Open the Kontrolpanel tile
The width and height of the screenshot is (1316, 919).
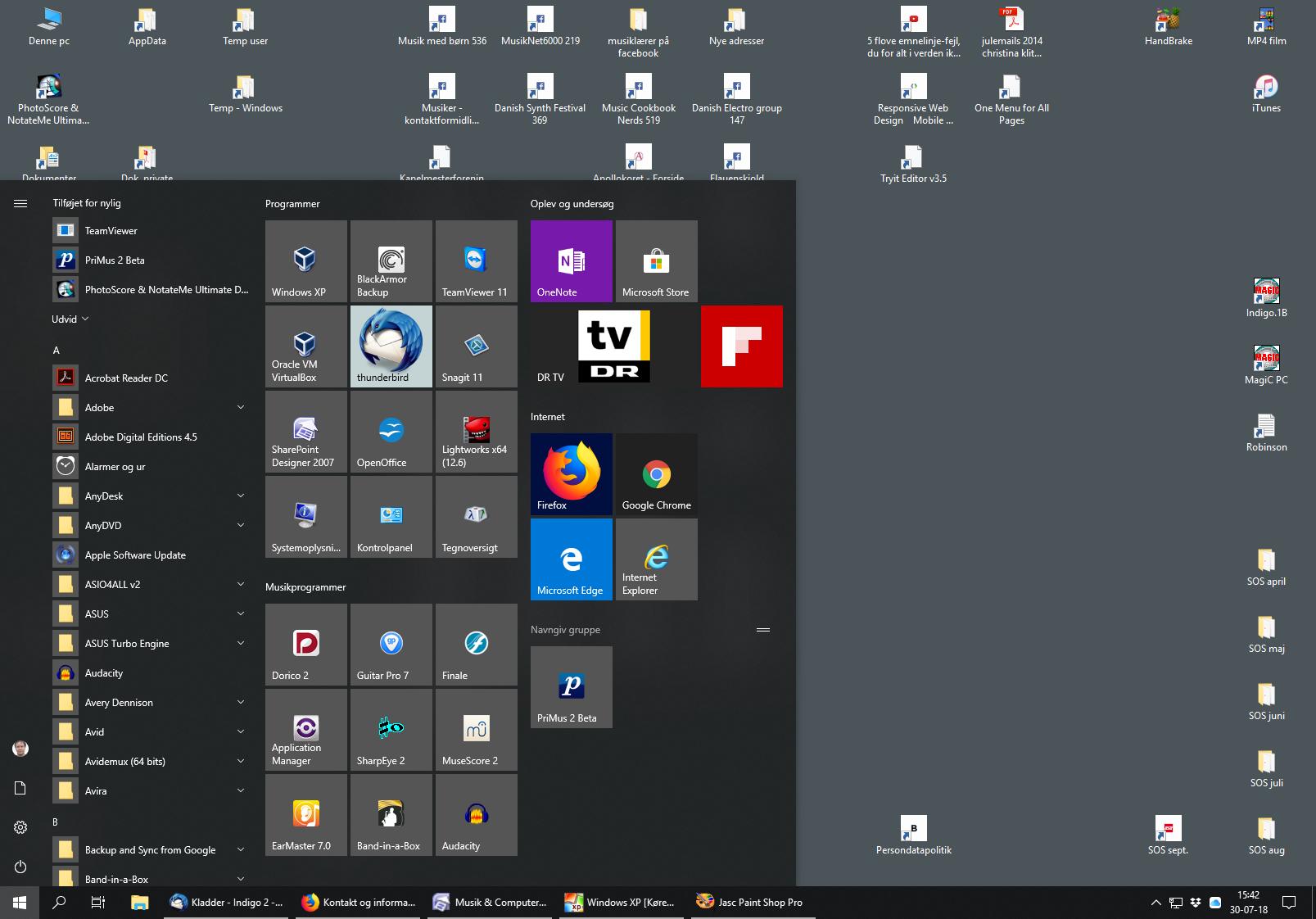click(391, 517)
